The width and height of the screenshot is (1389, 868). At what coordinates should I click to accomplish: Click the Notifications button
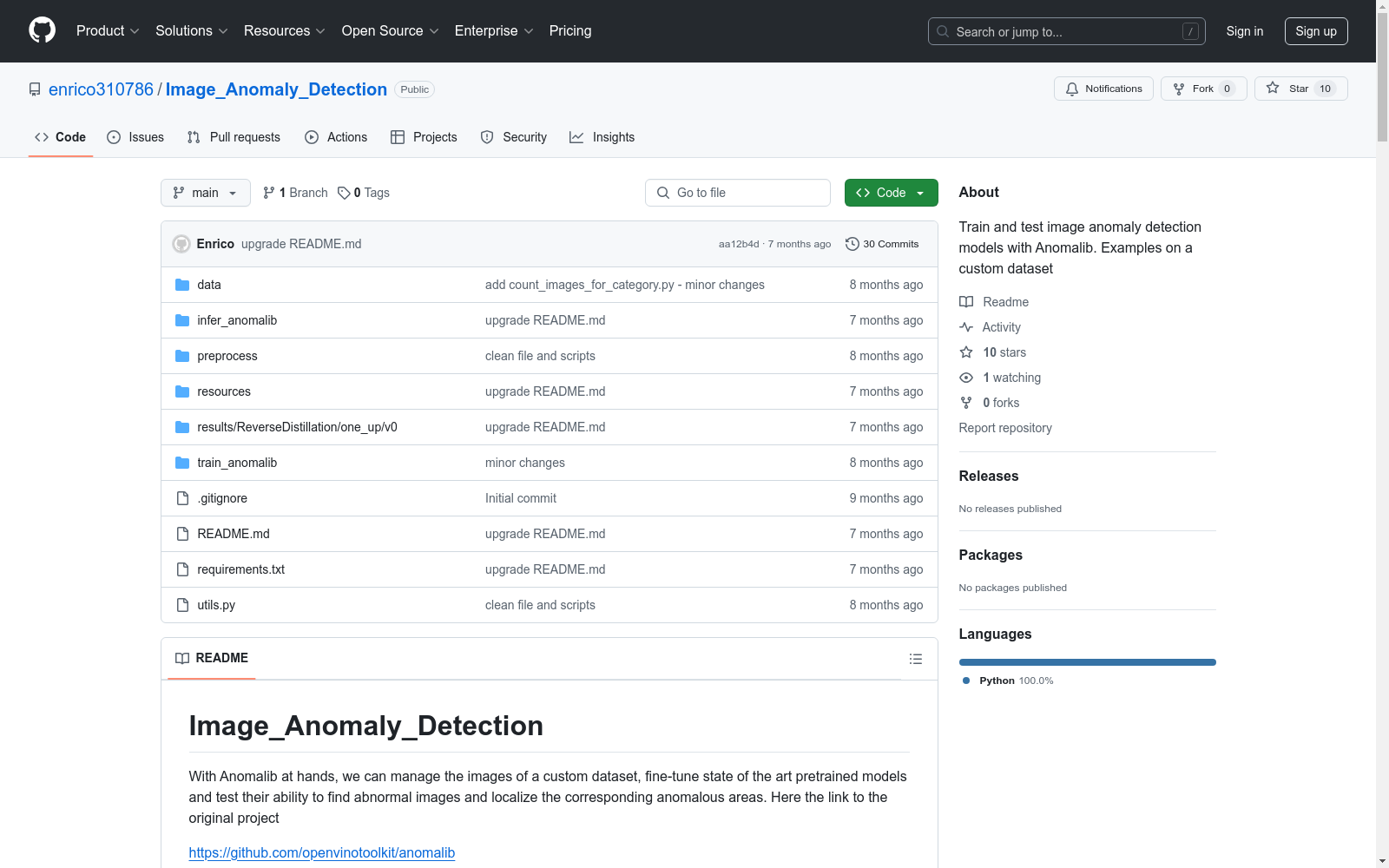(x=1103, y=89)
